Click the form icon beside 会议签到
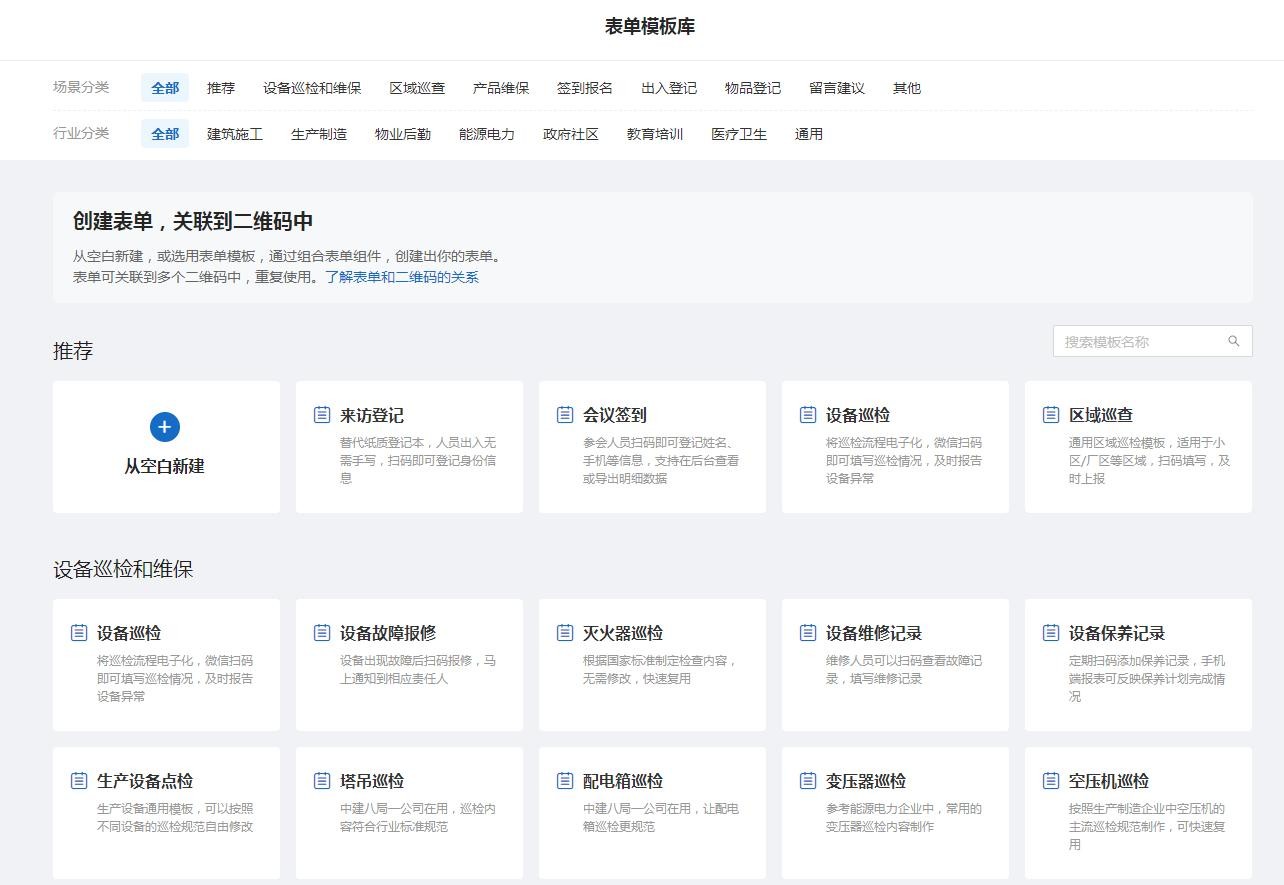 pyautogui.click(x=565, y=415)
